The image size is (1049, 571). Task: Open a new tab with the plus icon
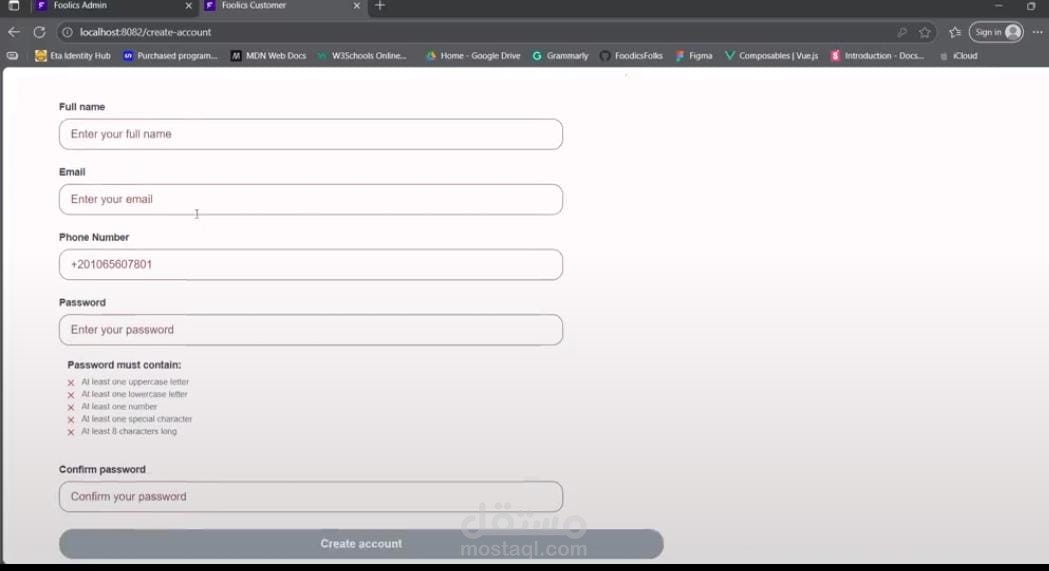(x=380, y=5)
